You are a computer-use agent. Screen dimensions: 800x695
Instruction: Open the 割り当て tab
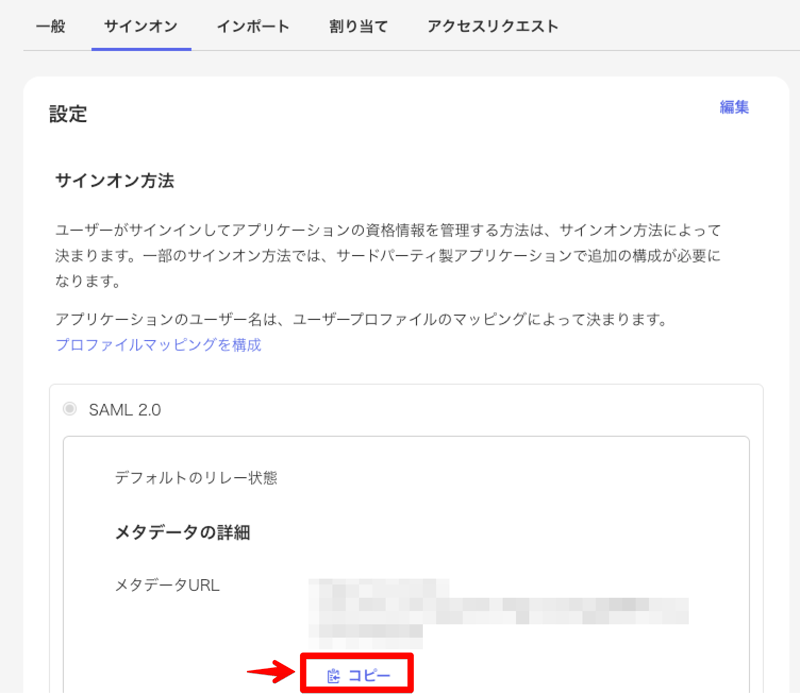[358, 26]
